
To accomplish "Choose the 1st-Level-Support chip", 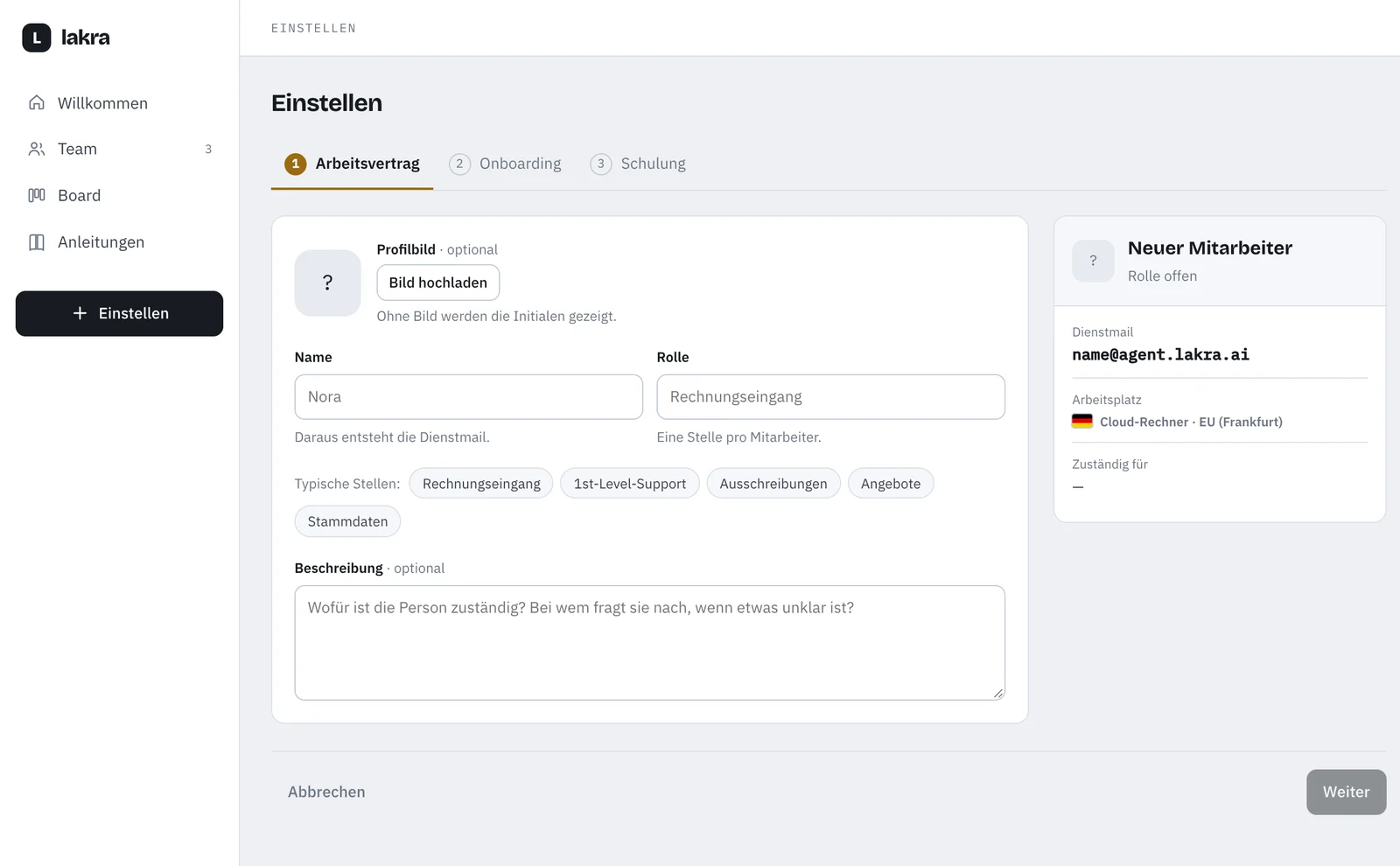I will [x=630, y=484].
